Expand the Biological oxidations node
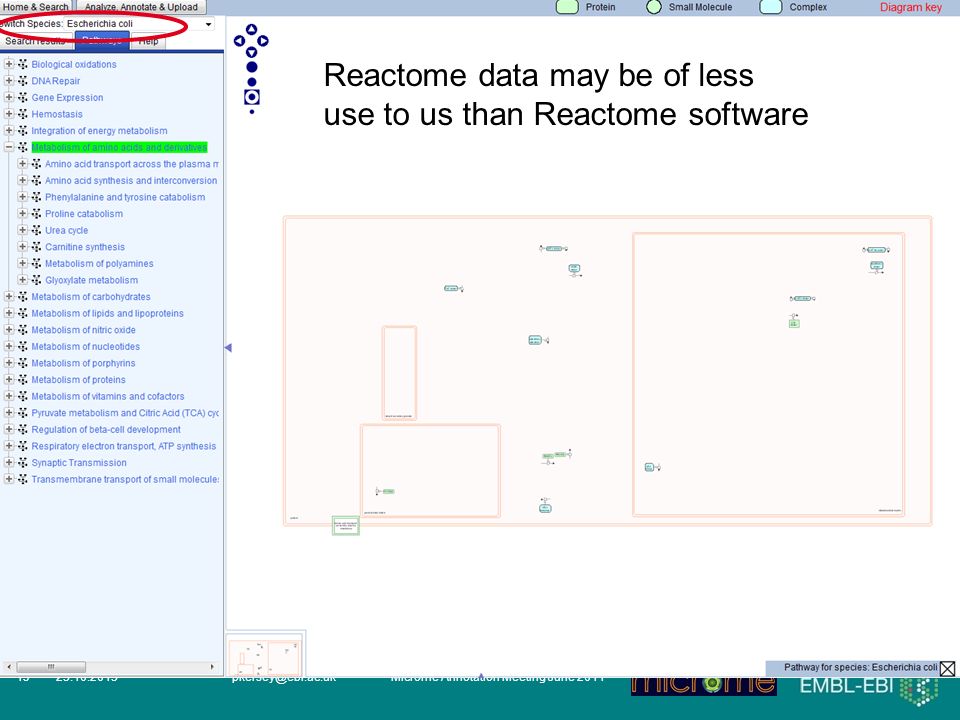This screenshot has width=960, height=720. coord(9,64)
